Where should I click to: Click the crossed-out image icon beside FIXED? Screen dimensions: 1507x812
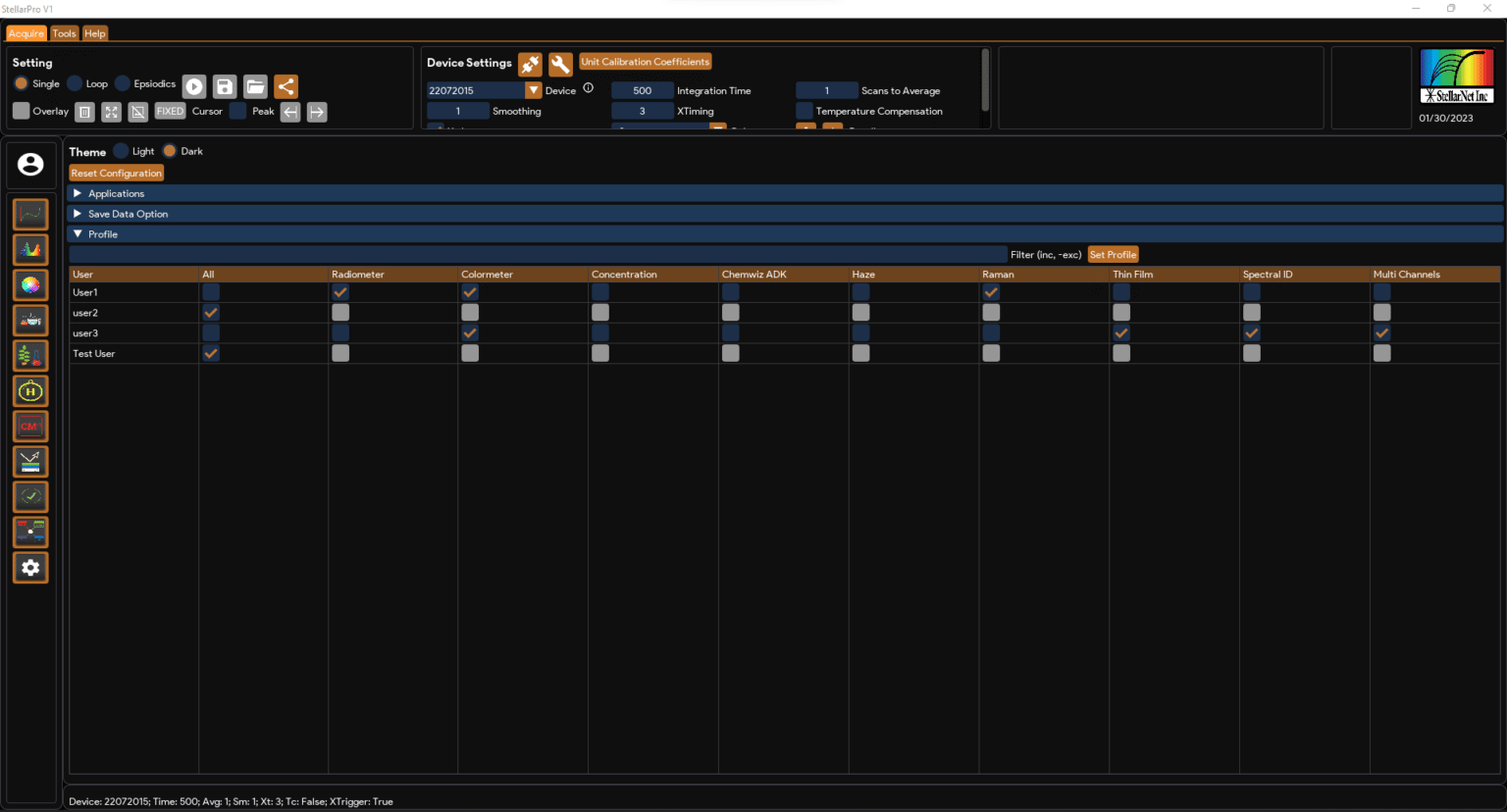(x=138, y=112)
